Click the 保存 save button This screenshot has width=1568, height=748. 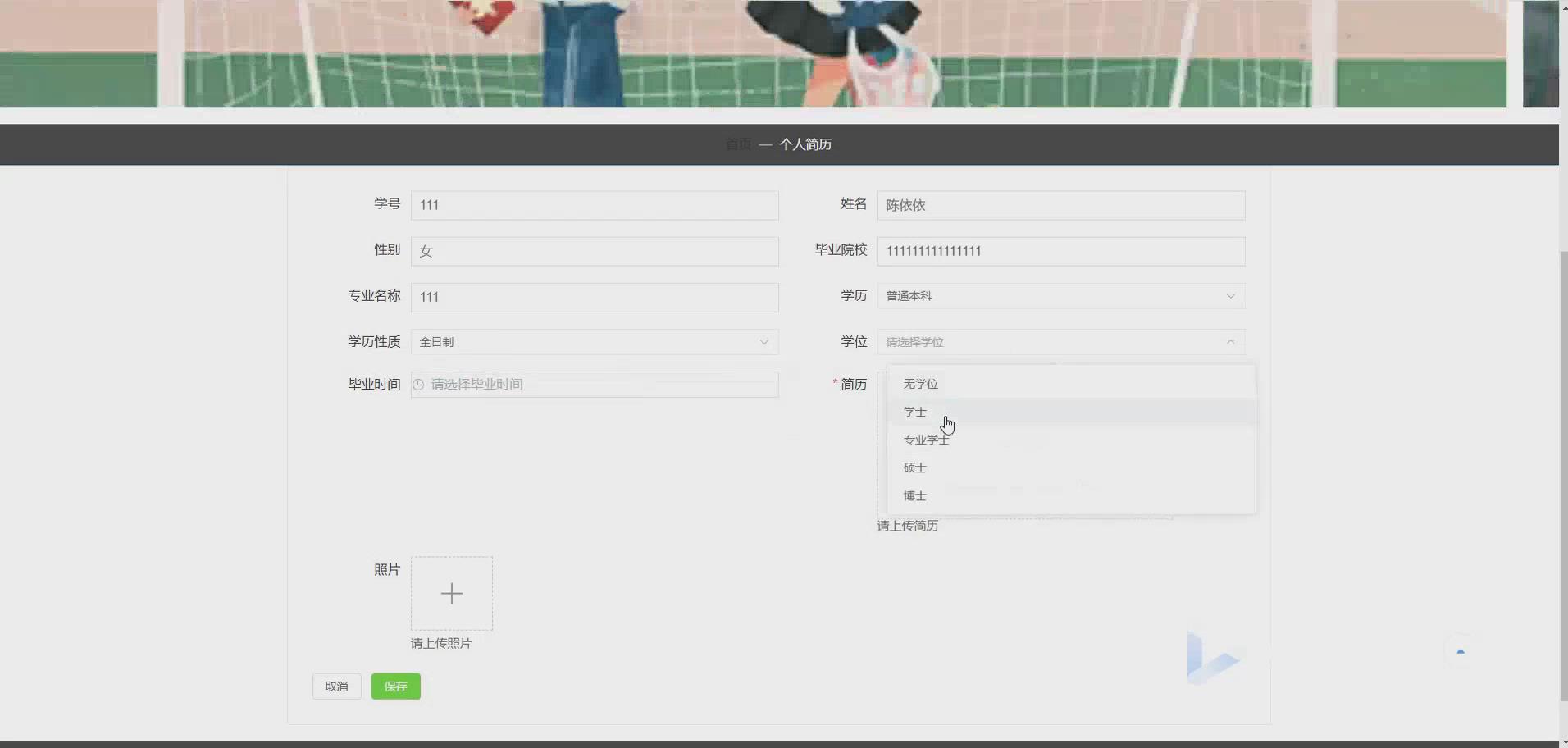pos(395,686)
